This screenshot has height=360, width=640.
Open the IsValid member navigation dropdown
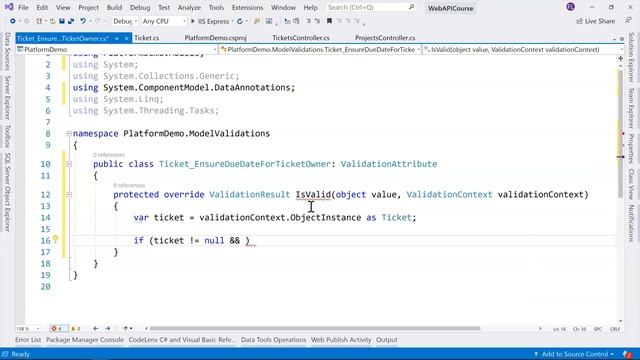click(523, 49)
